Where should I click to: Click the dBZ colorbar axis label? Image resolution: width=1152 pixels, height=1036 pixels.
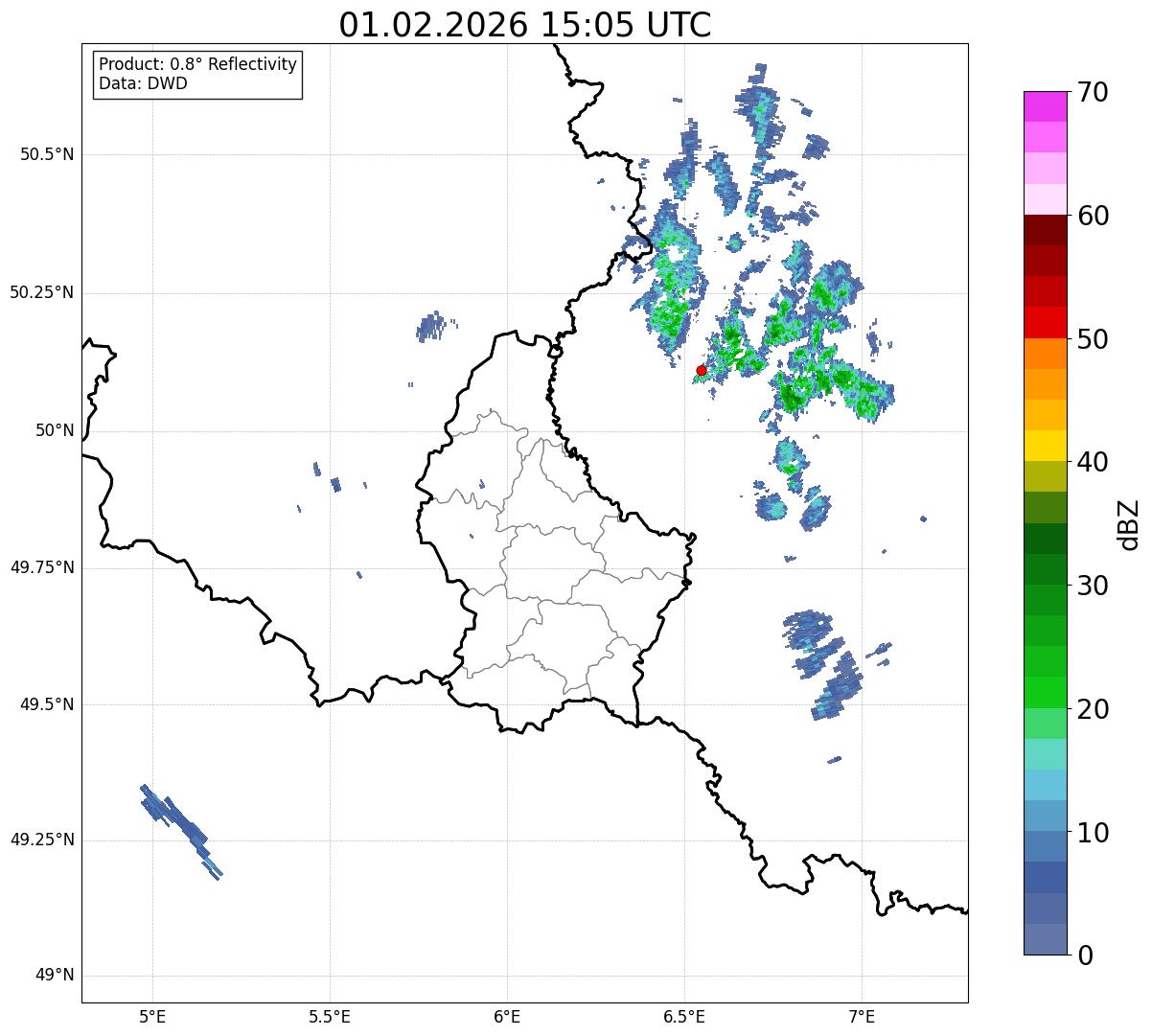[x=1129, y=523]
